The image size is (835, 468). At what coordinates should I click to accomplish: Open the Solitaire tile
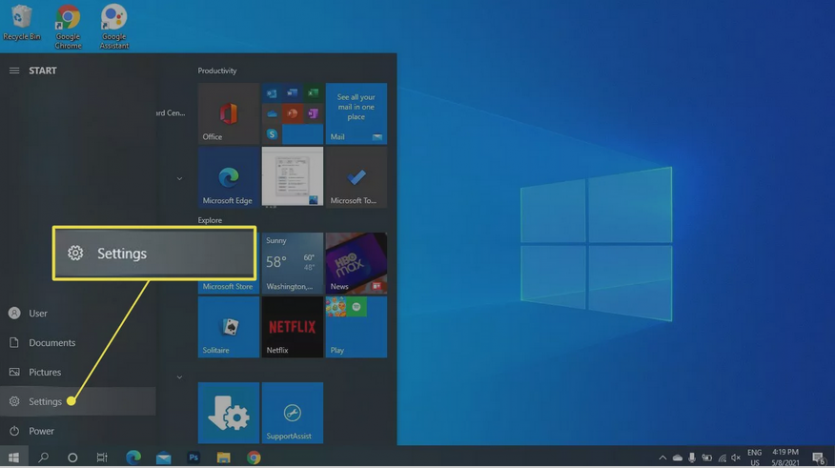tap(228, 326)
